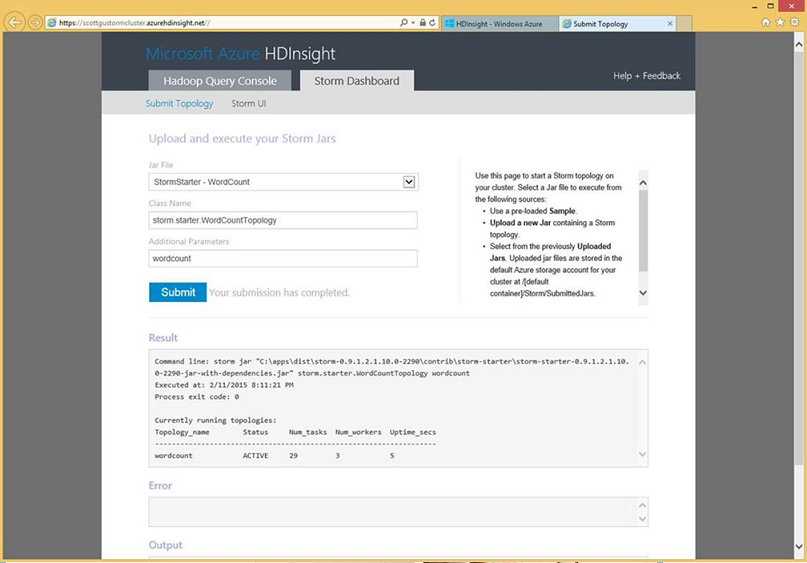Open the Help + Feedback link
The image size is (807, 563).
click(646, 76)
